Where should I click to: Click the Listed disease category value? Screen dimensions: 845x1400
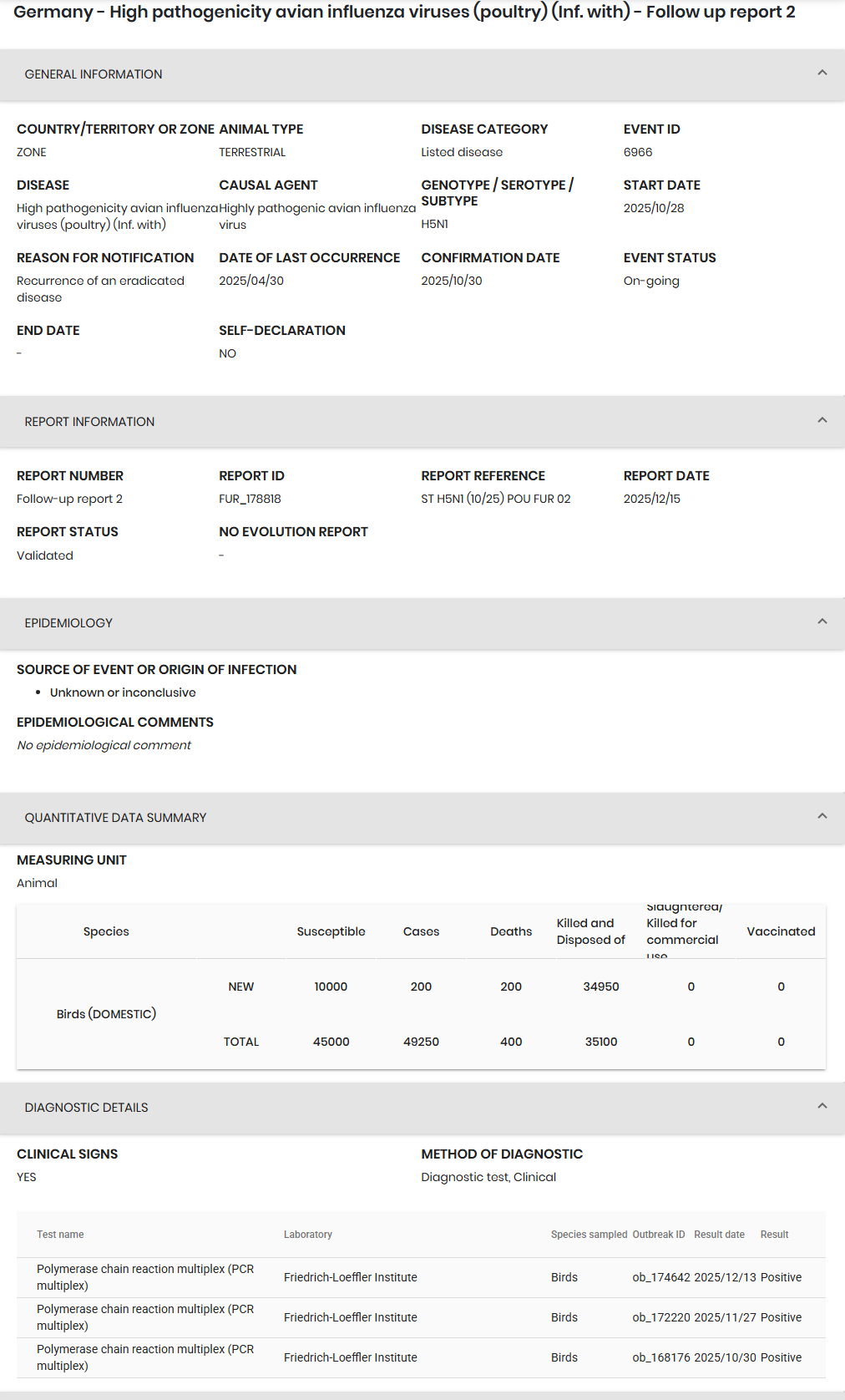point(462,152)
